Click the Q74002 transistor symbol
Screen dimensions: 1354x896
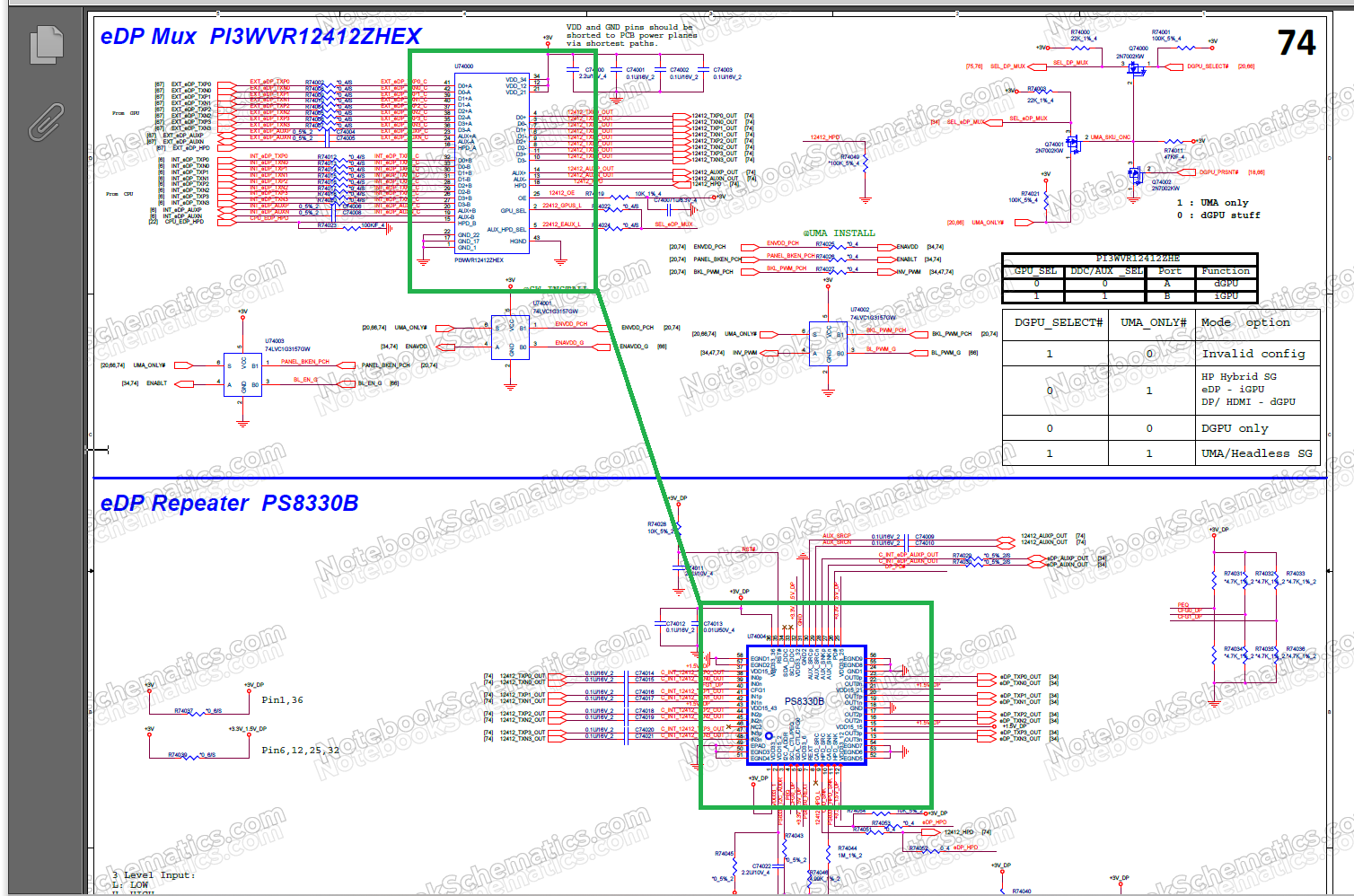[x=1136, y=173]
